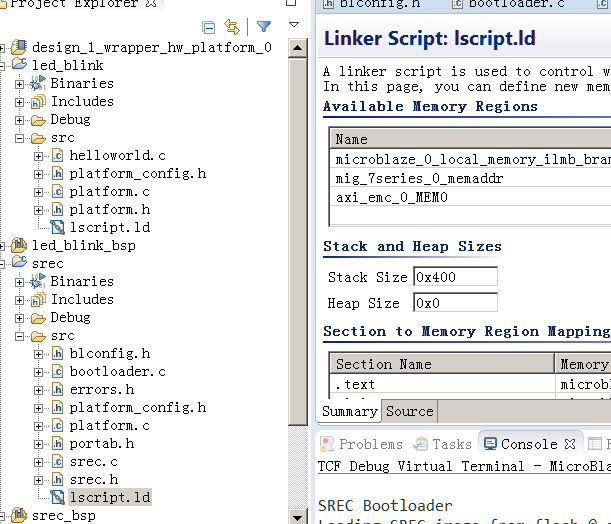611x524 pixels.
Task: Expand srec.h node
Action: (38, 480)
